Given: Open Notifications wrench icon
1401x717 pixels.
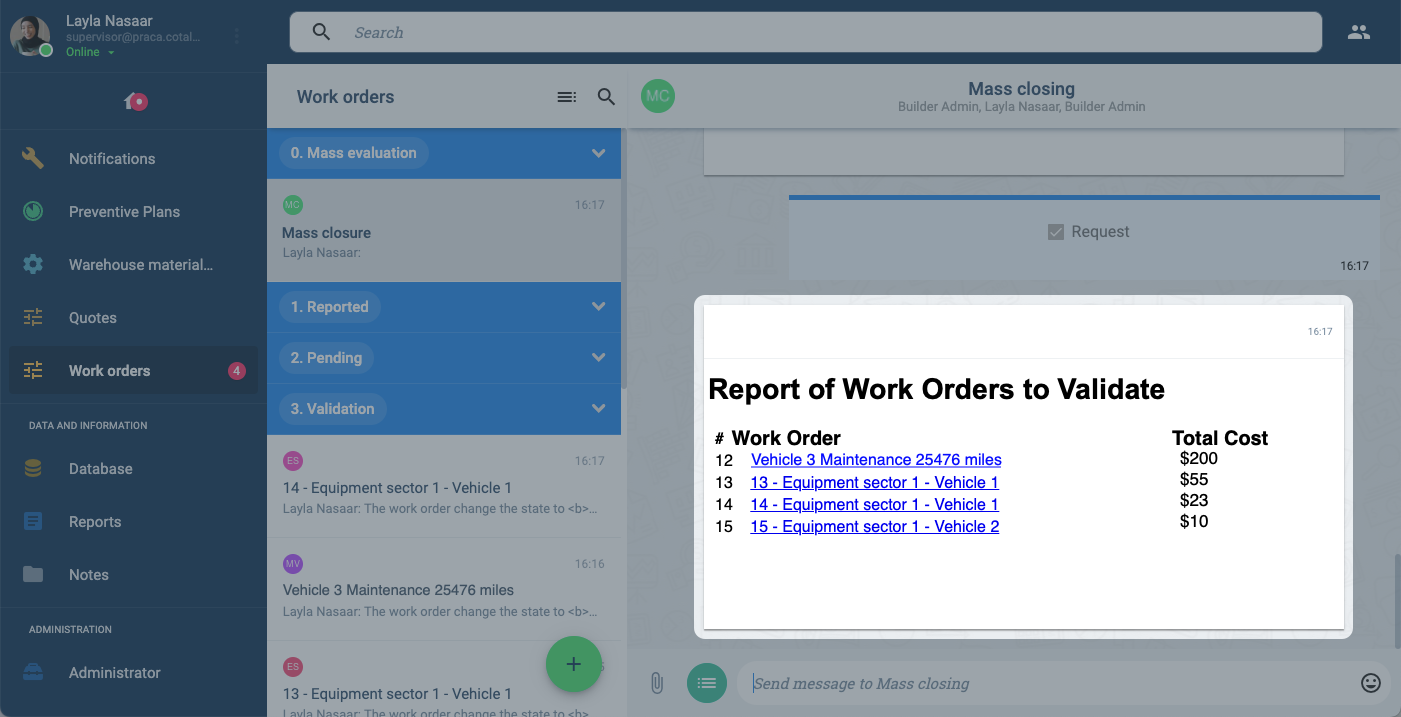Looking at the screenshot, I should click(x=33, y=158).
